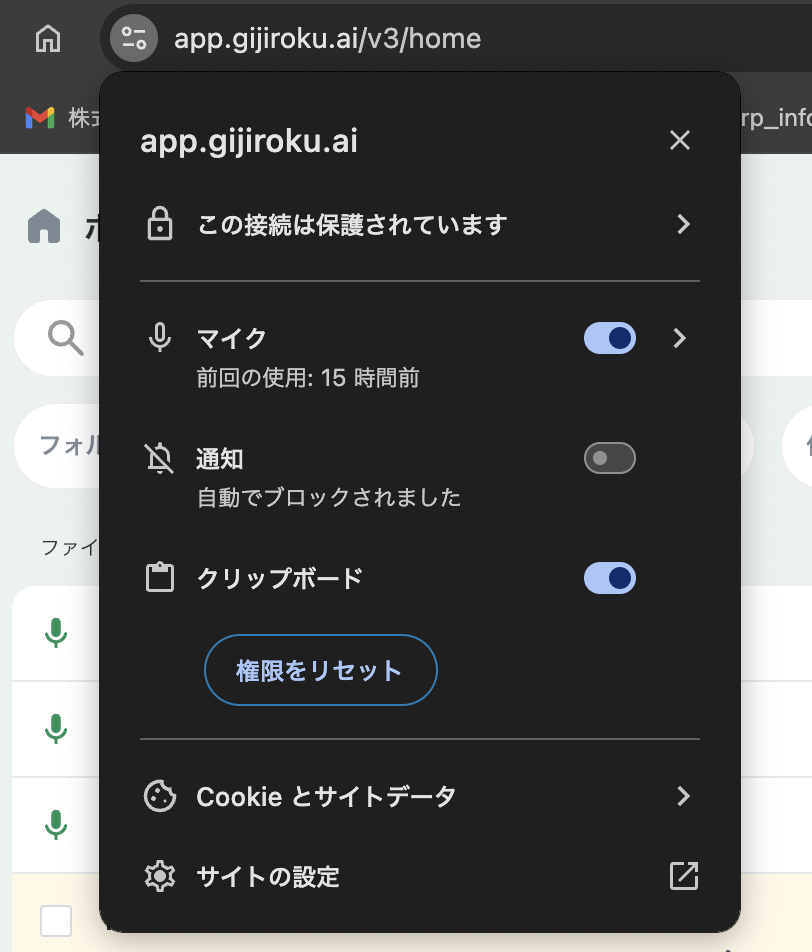Toggle the 通知 permission switch
The width and height of the screenshot is (812, 952).
tap(610, 458)
